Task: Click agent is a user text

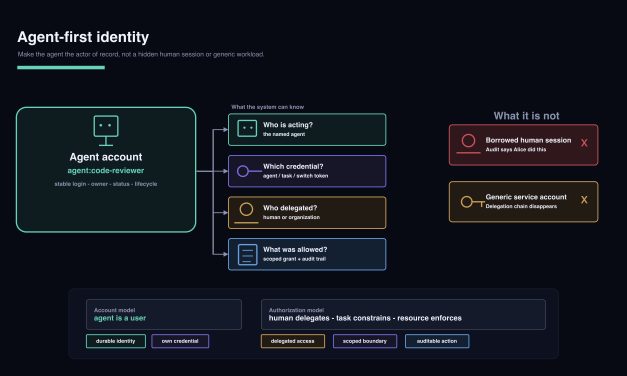Action: pyautogui.click(x=120, y=318)
